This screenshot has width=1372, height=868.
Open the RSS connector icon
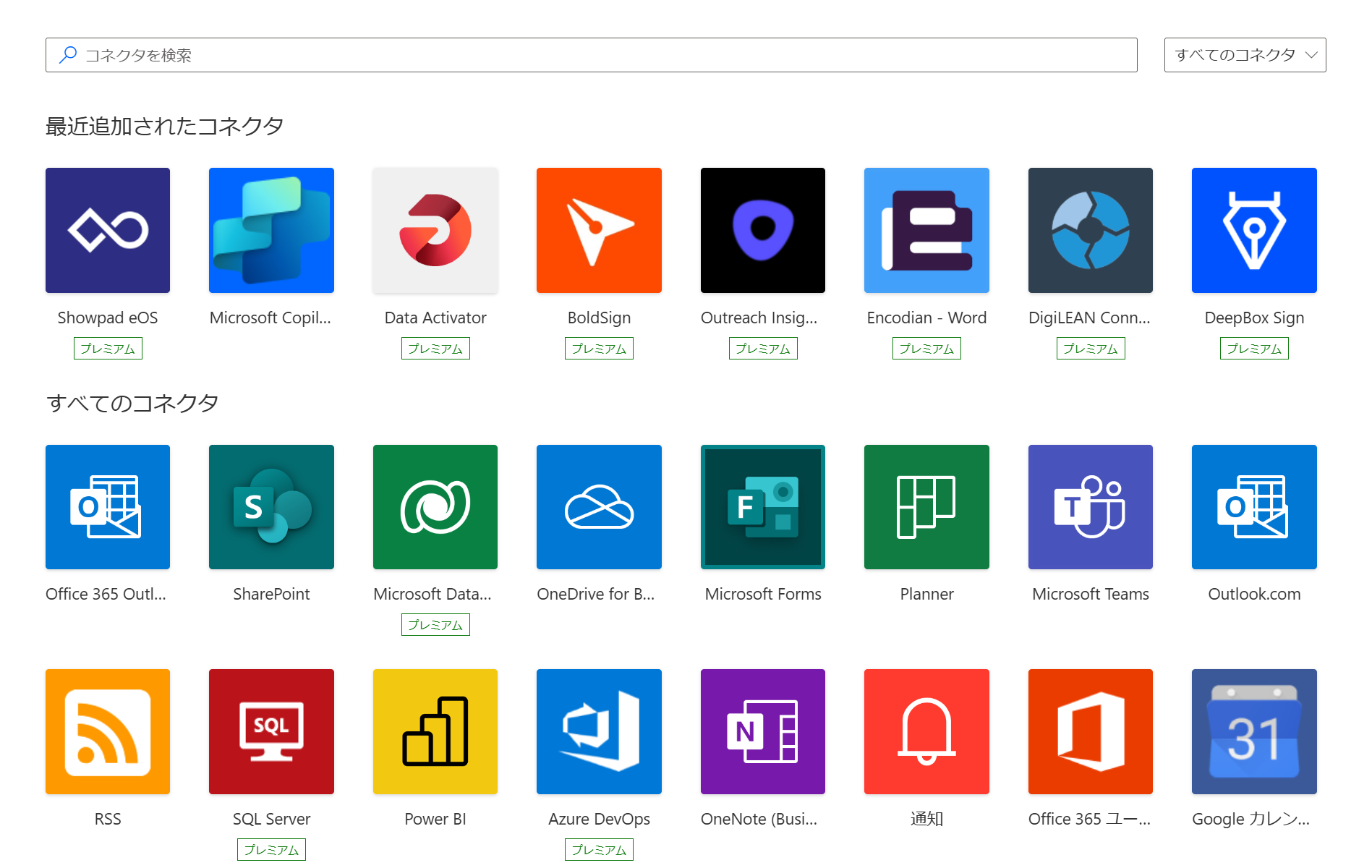(108, 731)
